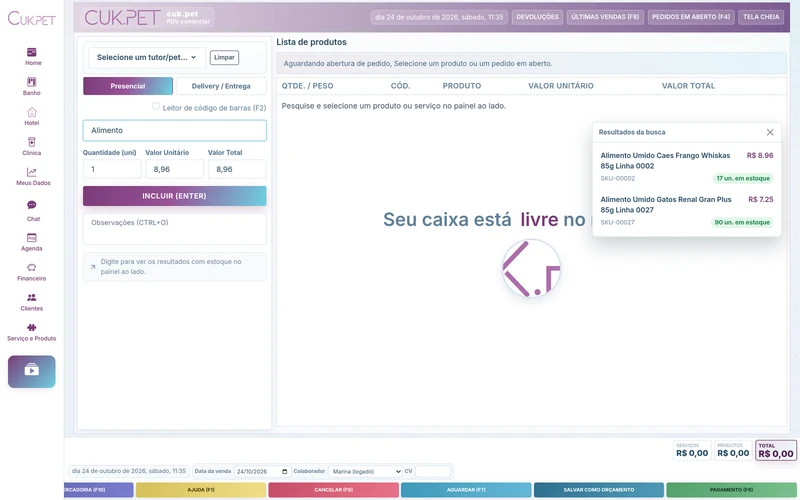Select Alimento Umido Caes Frango Whiskas result
The image size is (800, 500).
click(687, 166)
